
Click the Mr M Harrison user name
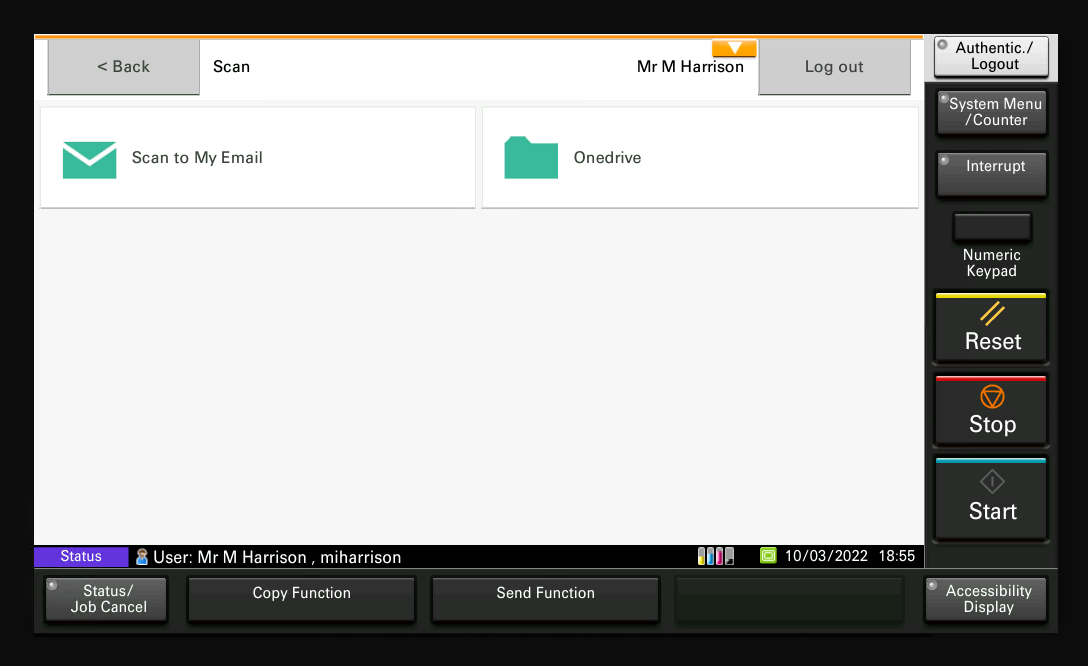click(x=690, y=67)
